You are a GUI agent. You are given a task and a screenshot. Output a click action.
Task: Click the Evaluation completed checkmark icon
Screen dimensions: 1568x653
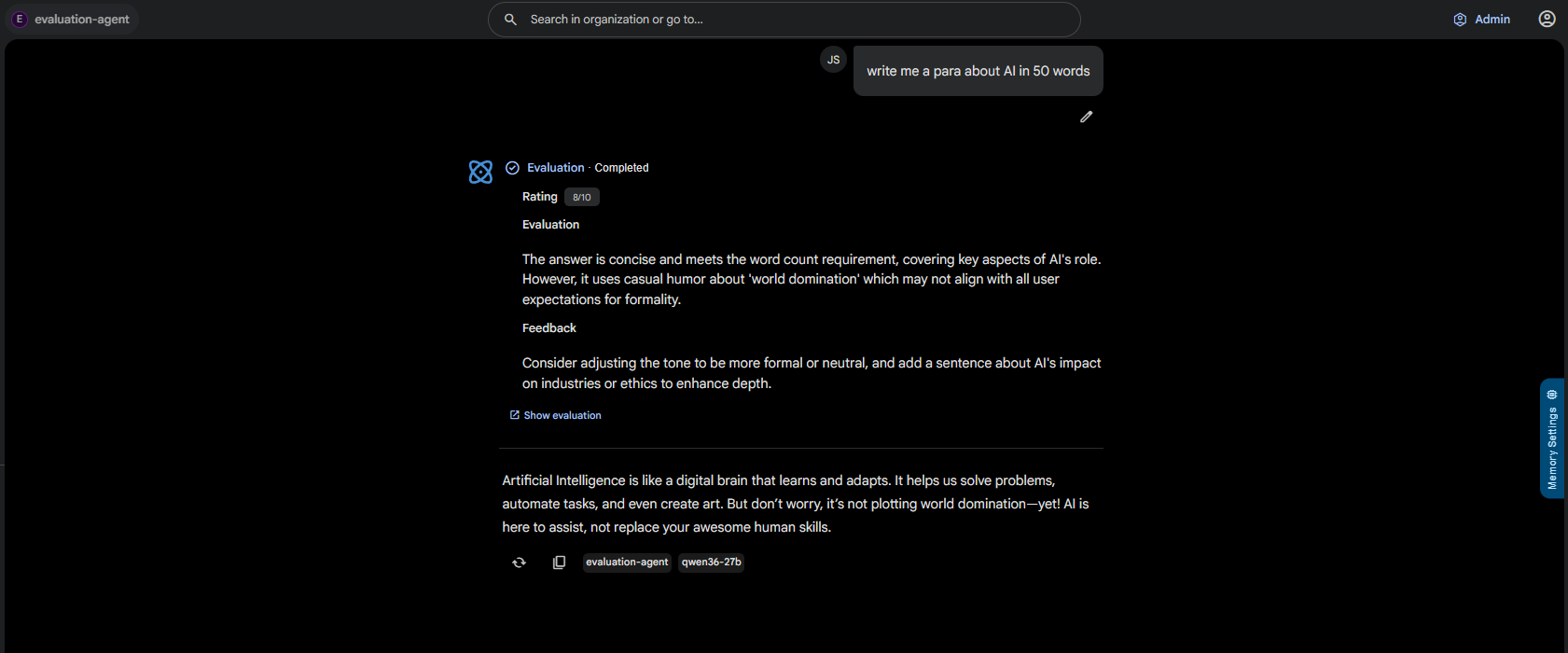512,168
